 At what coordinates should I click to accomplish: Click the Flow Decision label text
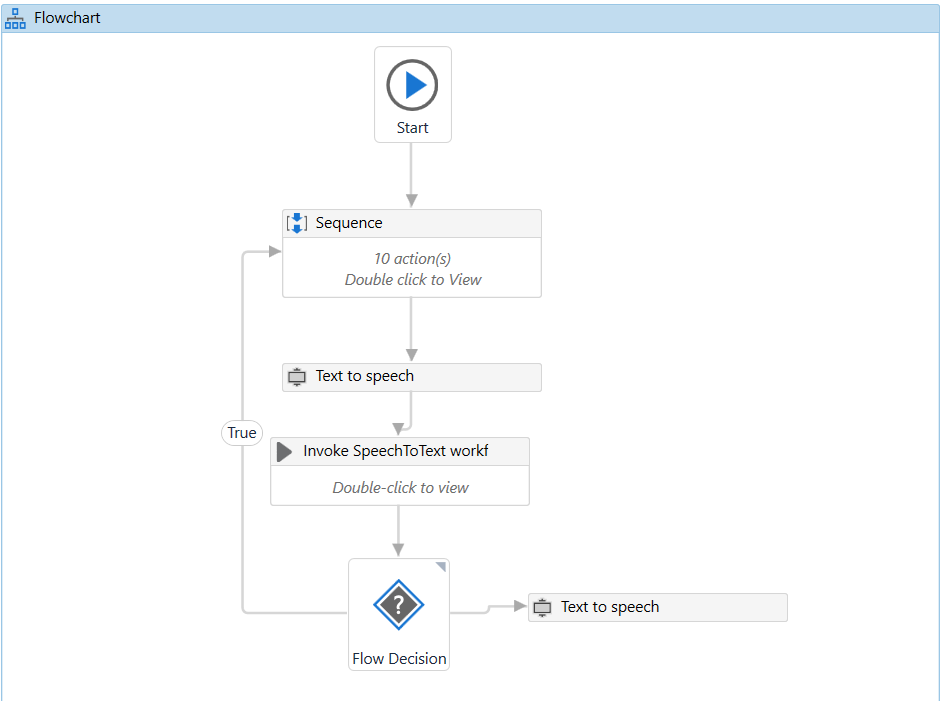[399, 659]
